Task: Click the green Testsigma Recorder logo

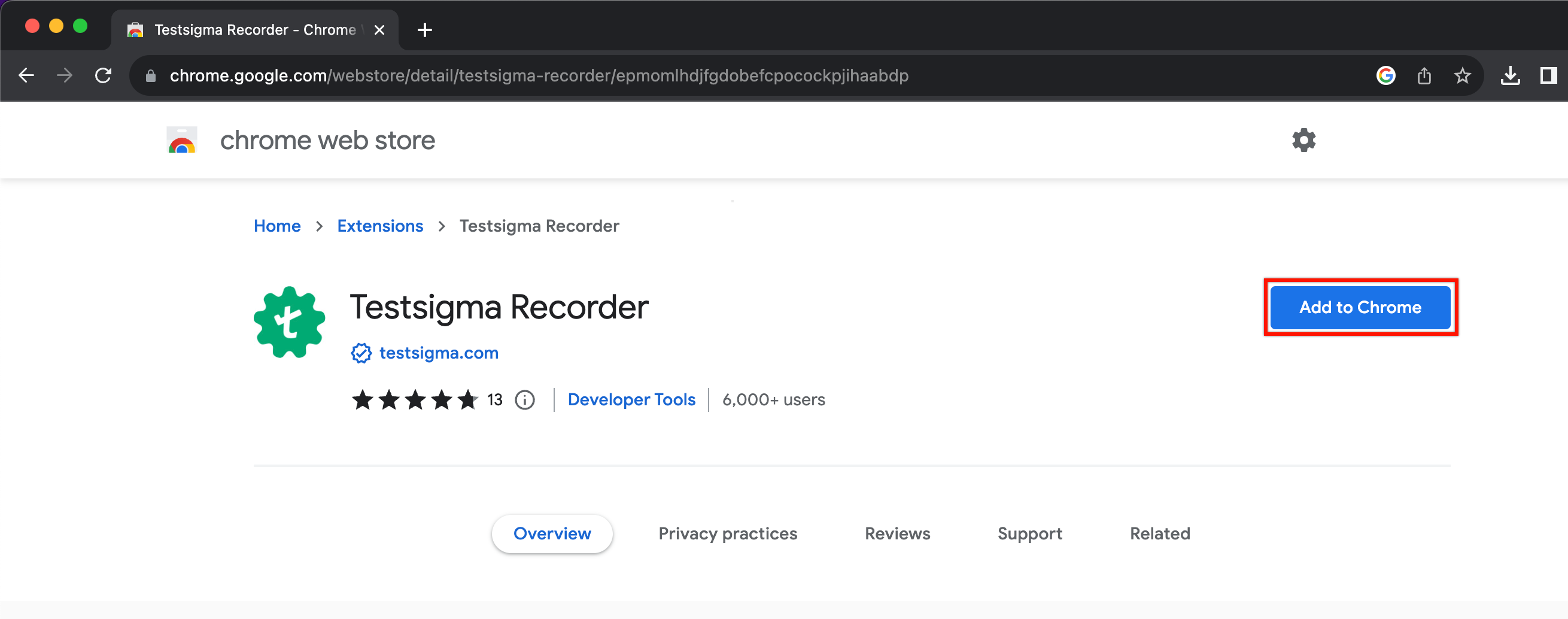Action: pyautogui.click(x=289, y=322)
